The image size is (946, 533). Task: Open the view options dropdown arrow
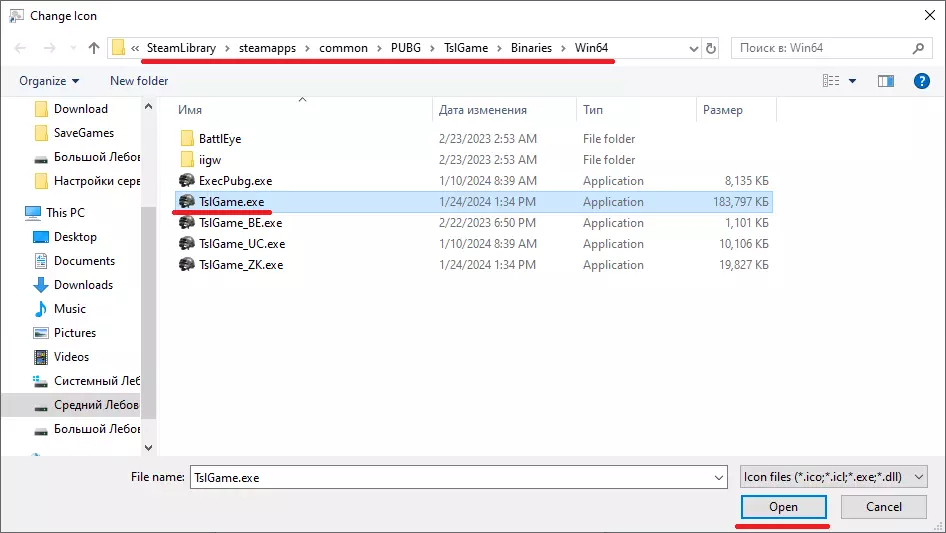(852, 81)
